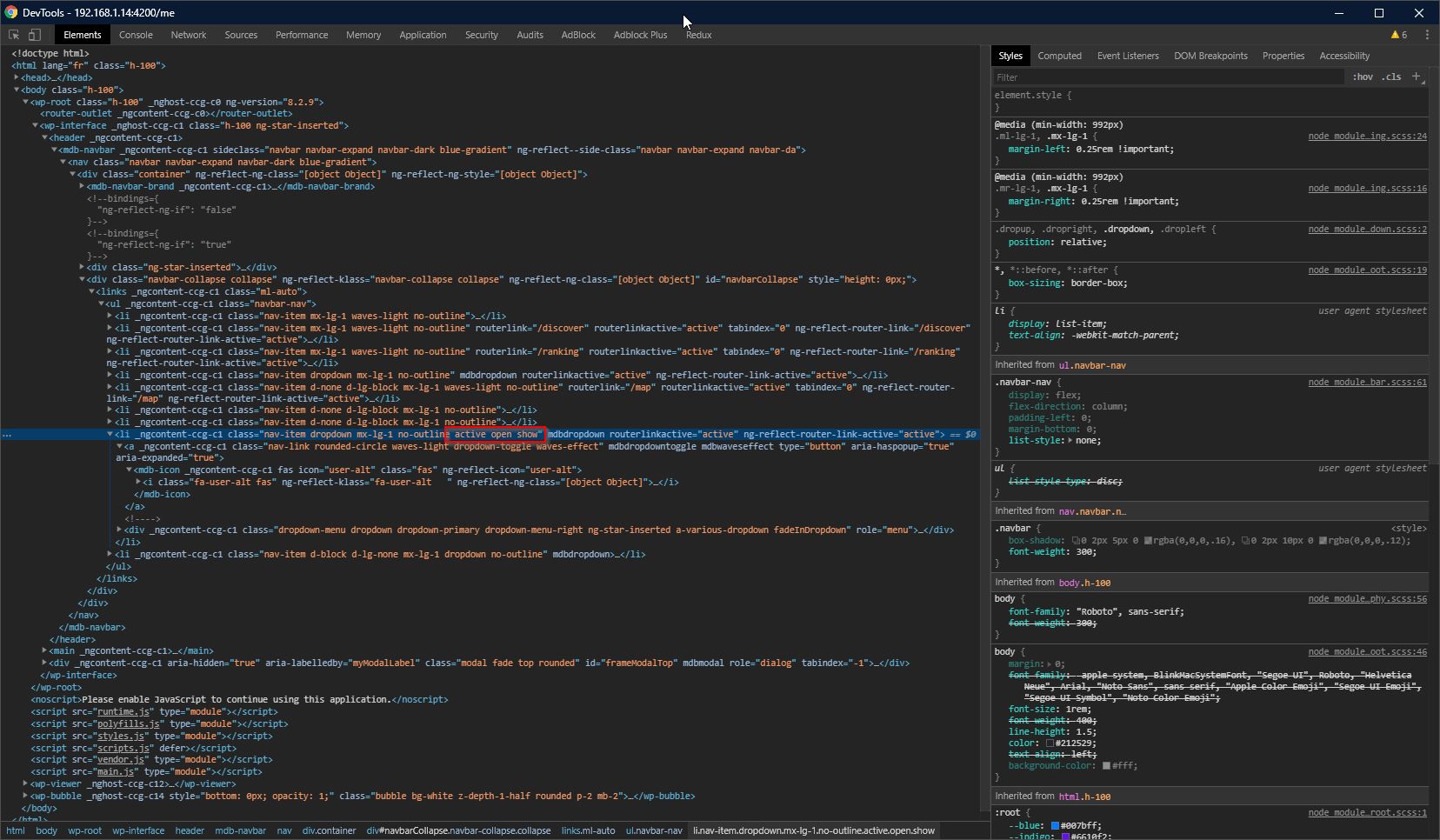Select the ul.navbar-nav breadcrumb
Image resolution: width=1440 pixels, height=840 pixels.
pyautogui.click(x=654, y=830)
